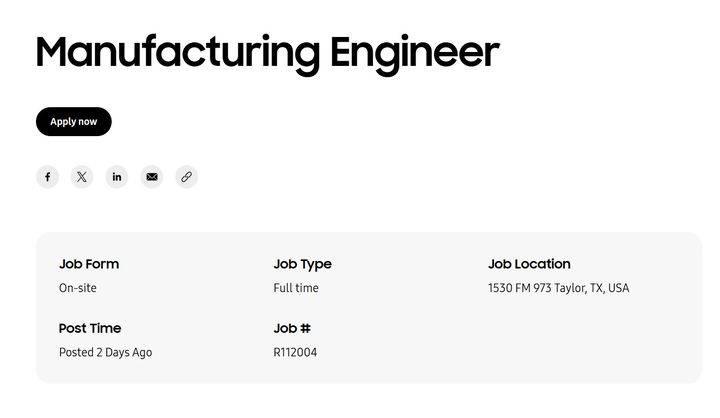Click the Job Type label

302,264
